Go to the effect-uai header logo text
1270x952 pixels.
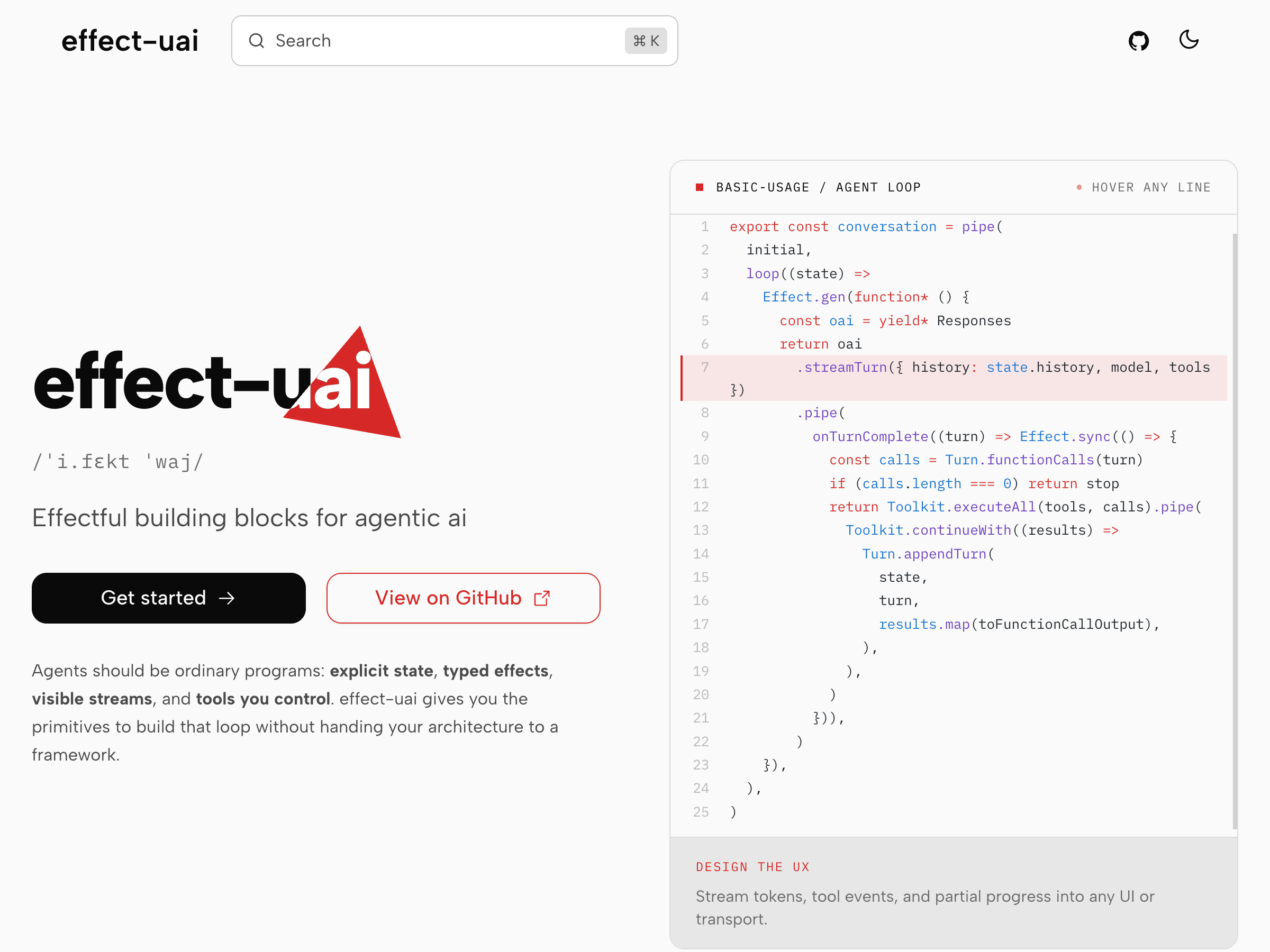(130, 41)
